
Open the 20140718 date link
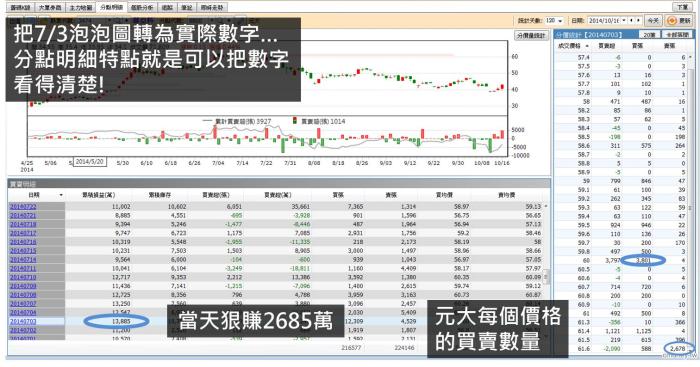click(23, 224)
